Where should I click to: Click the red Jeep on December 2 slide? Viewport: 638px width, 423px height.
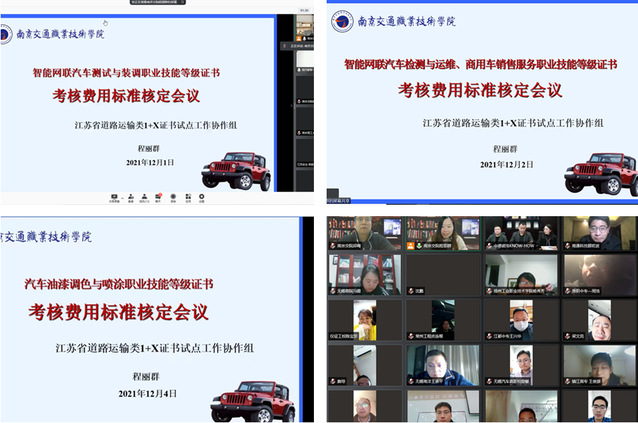click(599, 172)
